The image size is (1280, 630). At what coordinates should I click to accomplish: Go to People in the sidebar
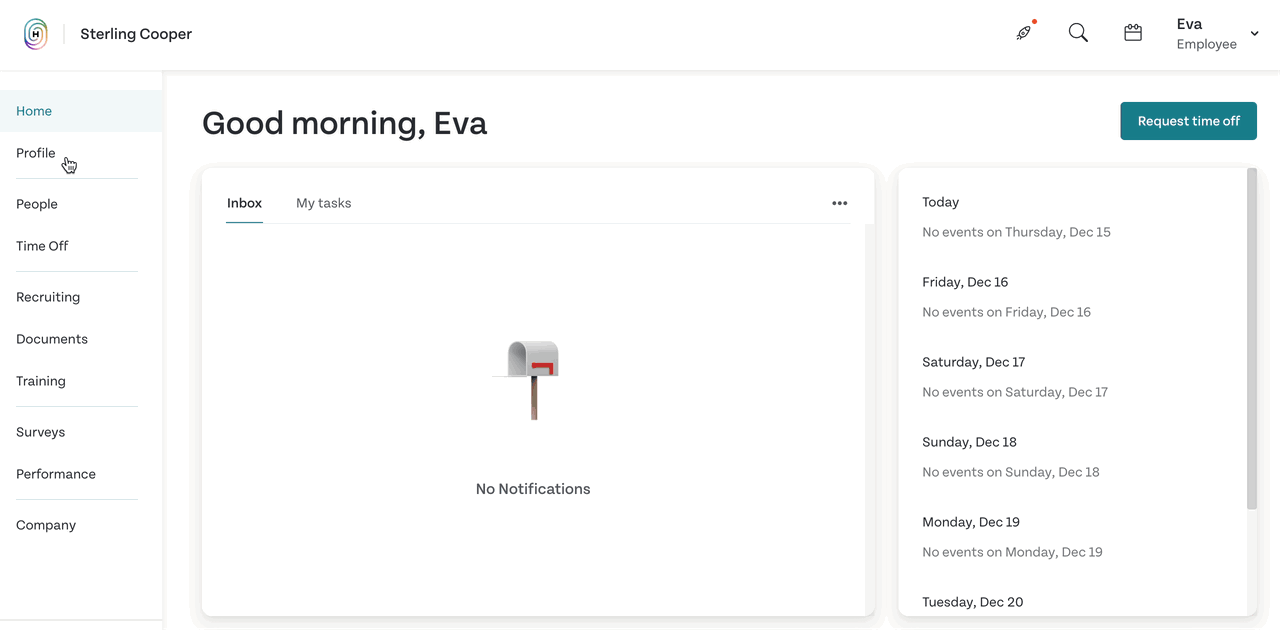coord(37,204)
